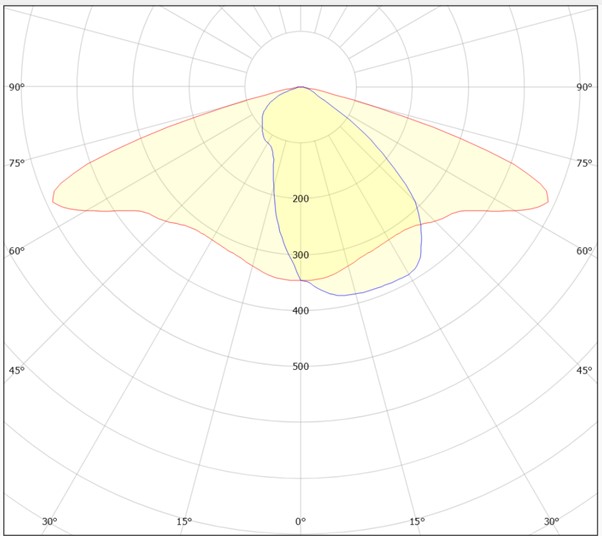Click the bottom-left 30° label
This screenshot has height=536, width=602.
[49, 522]
